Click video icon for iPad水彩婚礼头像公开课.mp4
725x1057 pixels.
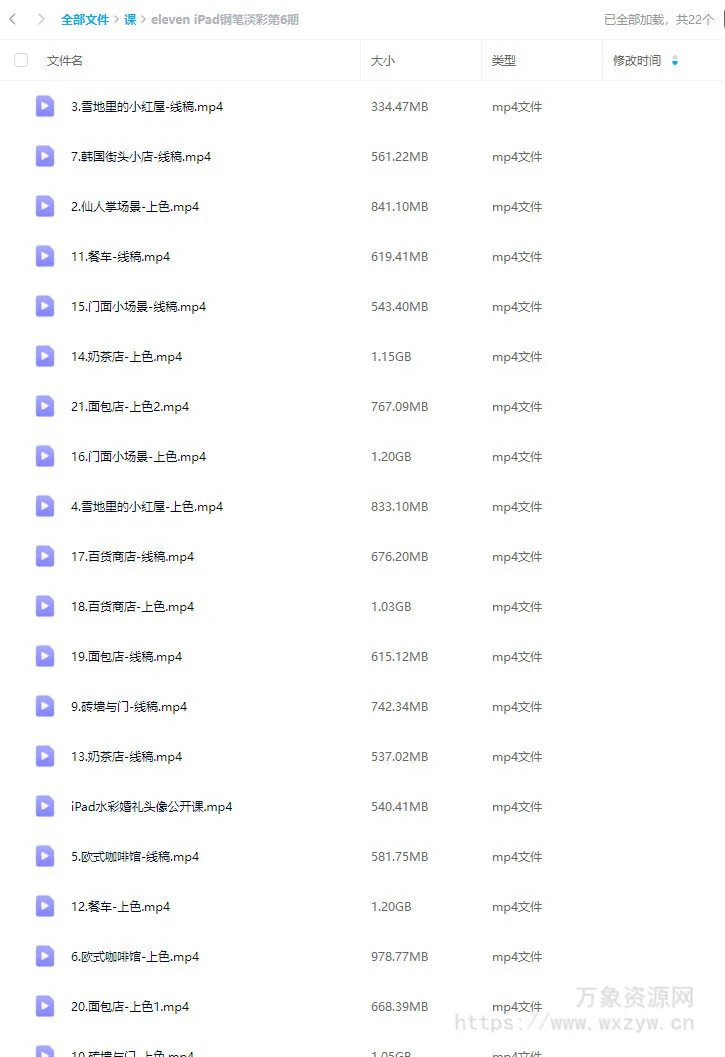click(x=45, y=806)
